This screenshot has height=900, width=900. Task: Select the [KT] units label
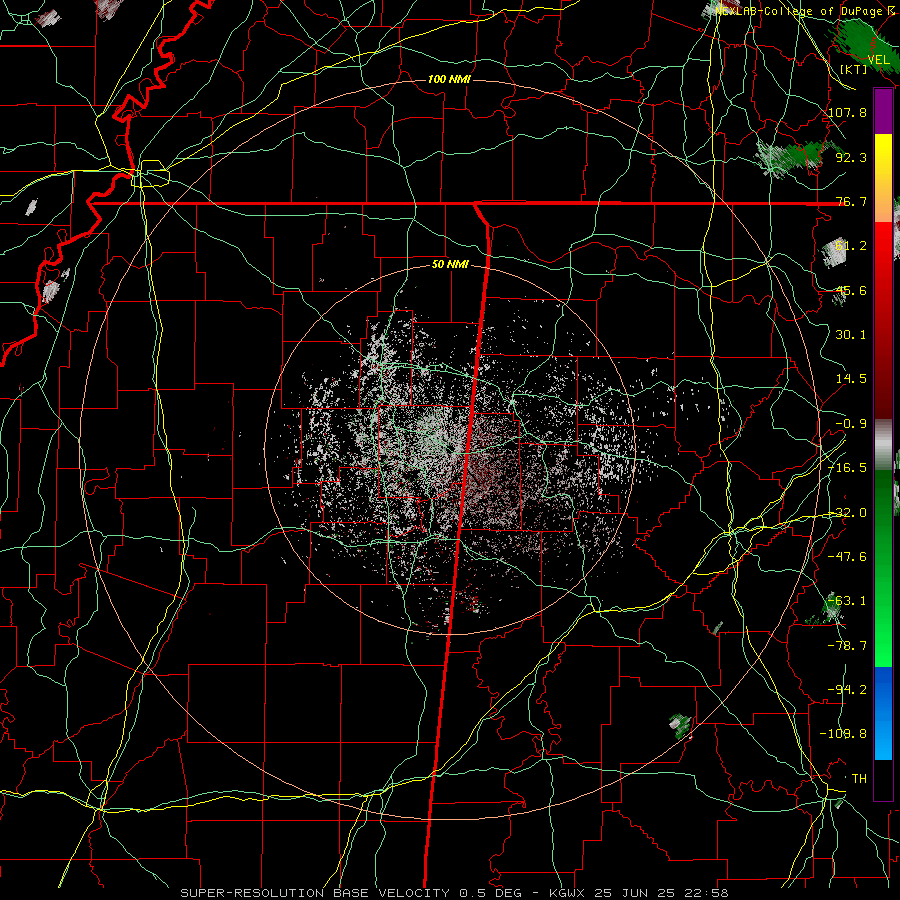[x=854, y=69]
